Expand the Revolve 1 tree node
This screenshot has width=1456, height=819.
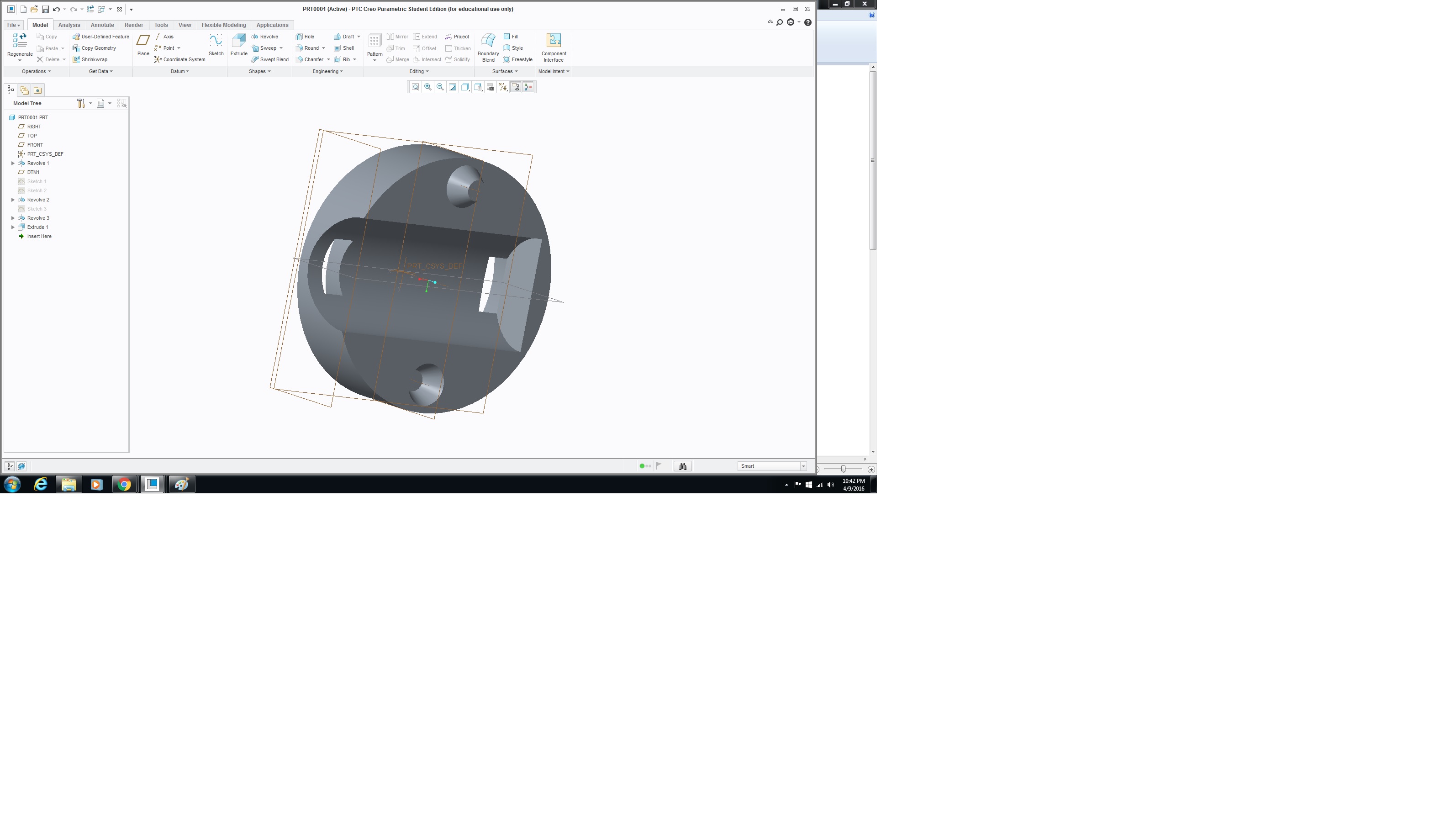pyautogui.click(x=13, y=164)
